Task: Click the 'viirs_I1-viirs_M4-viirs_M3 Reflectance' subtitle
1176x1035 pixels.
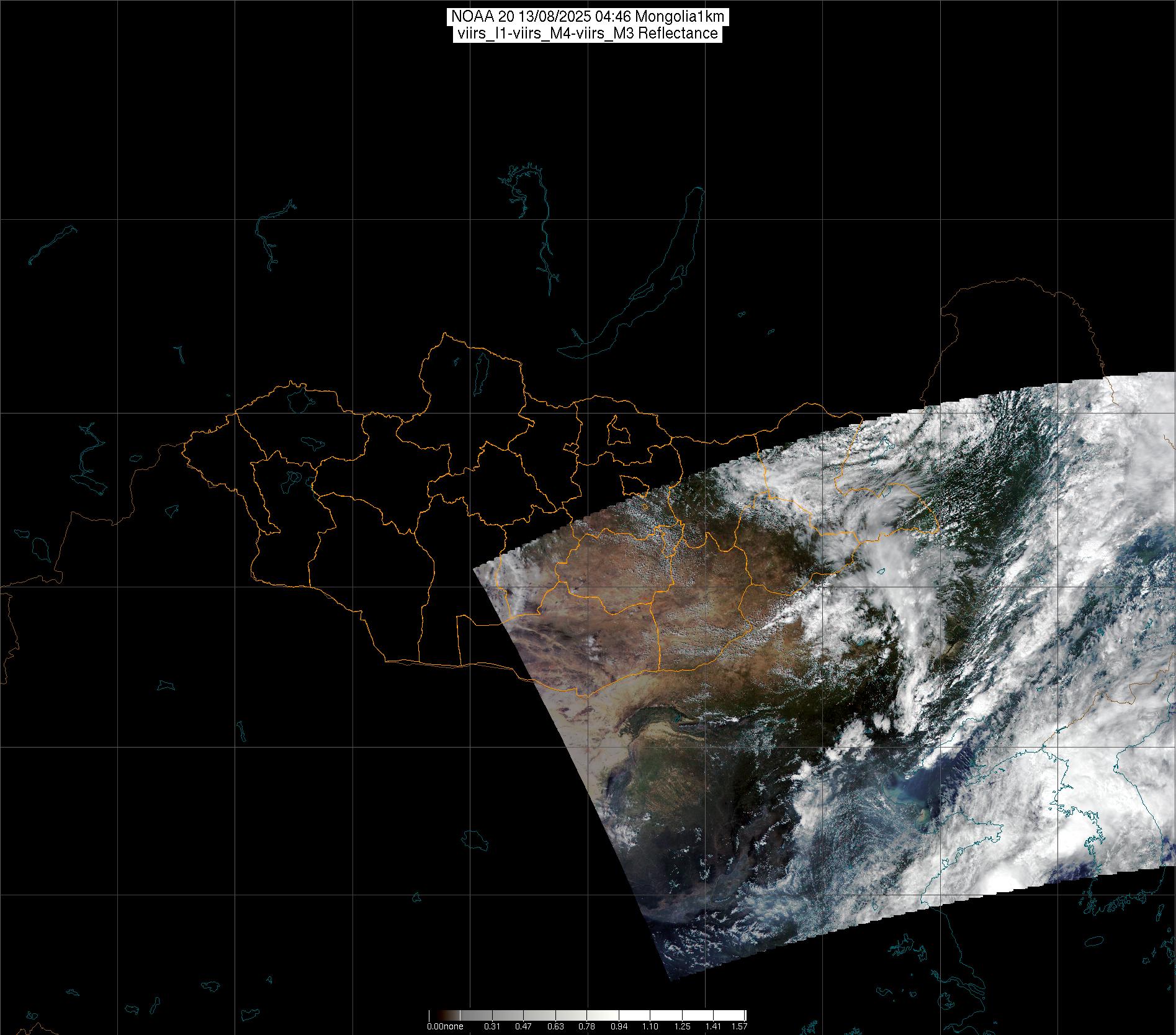Action: point(587,34)
